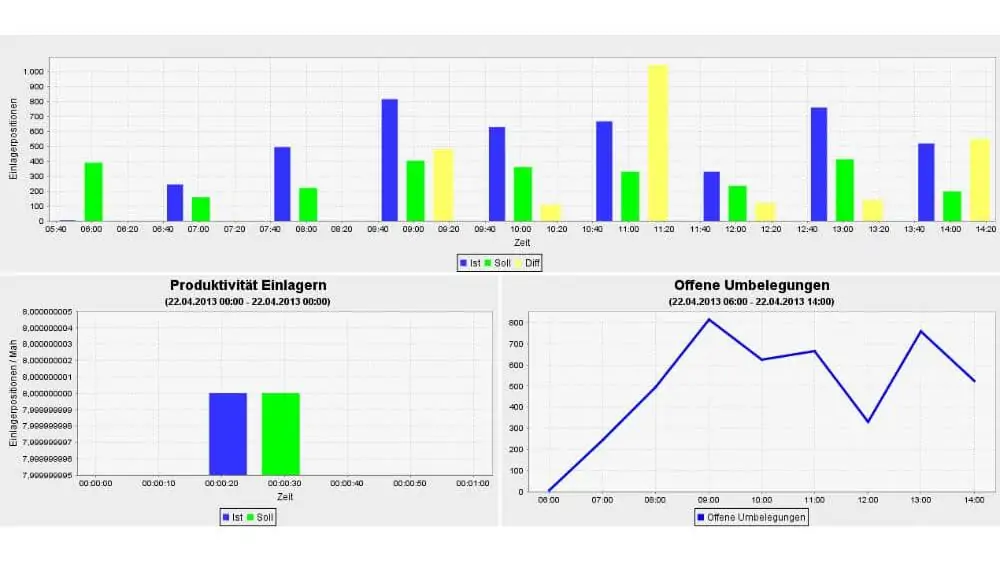Click the blue Ist legend swatch in top chart

click(463, 263)
